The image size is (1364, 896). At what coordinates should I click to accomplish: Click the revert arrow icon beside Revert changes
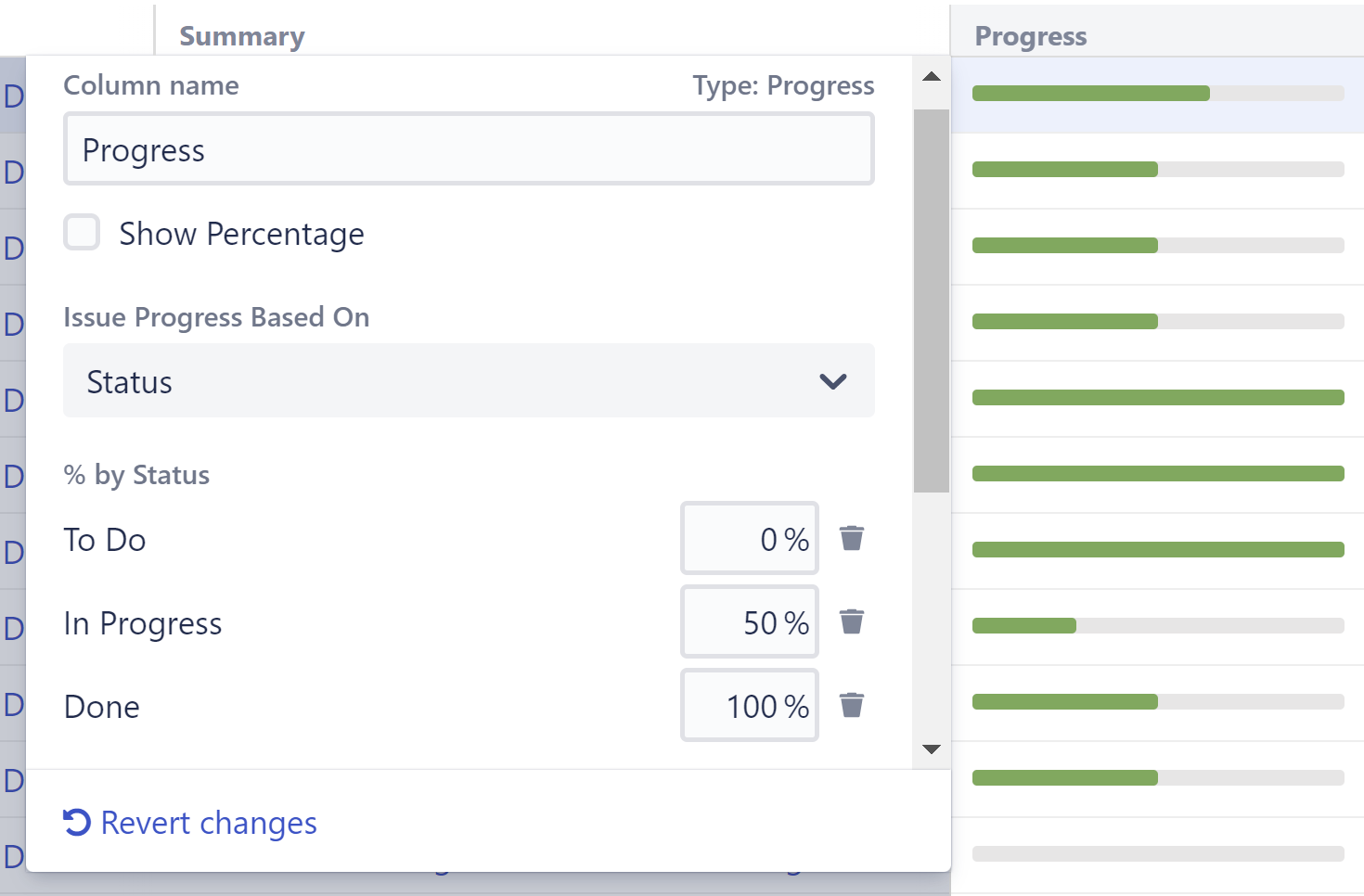pos(76,823)
